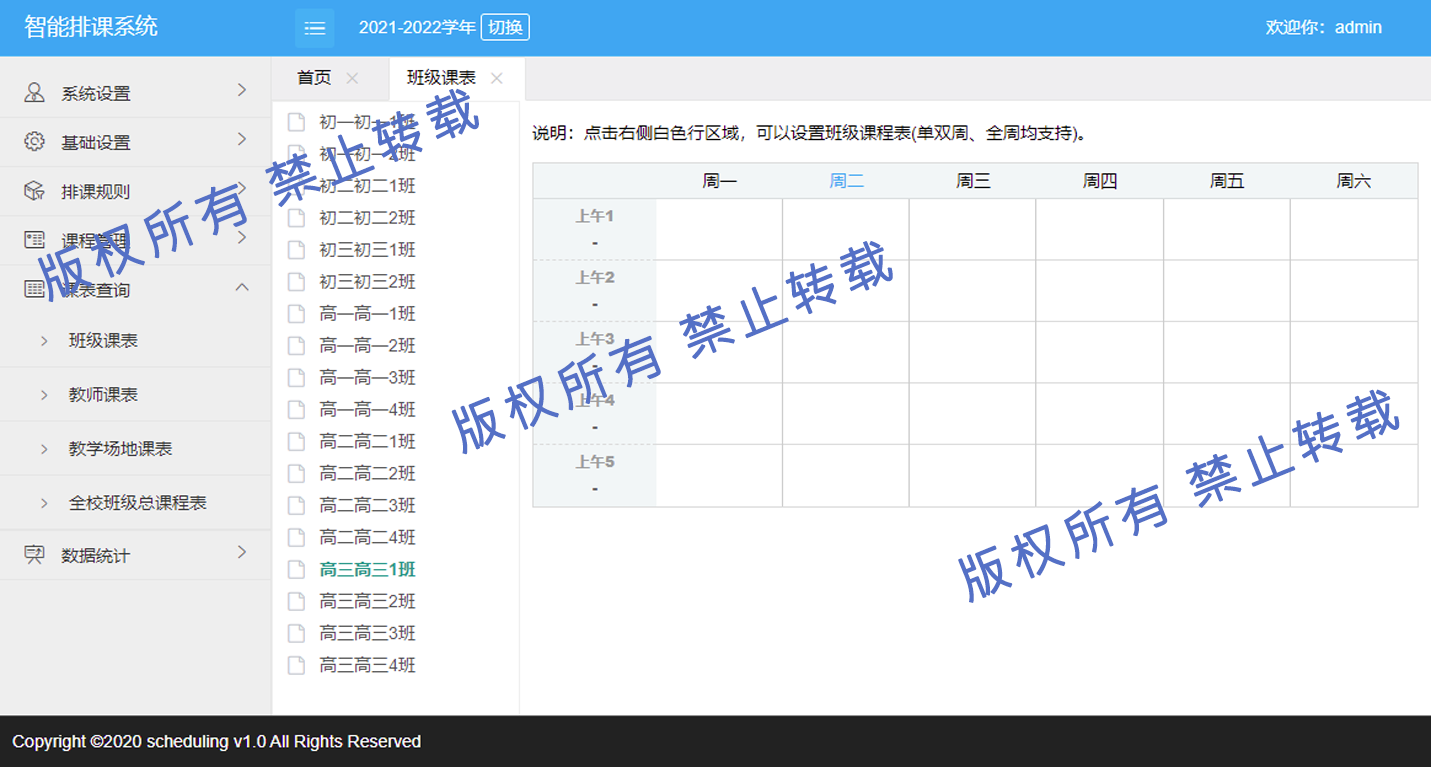The width and height of the screenshot is (1431, 767).
Task: Expand the 系统设置 menu arrow
Action: tap(241, 91)
